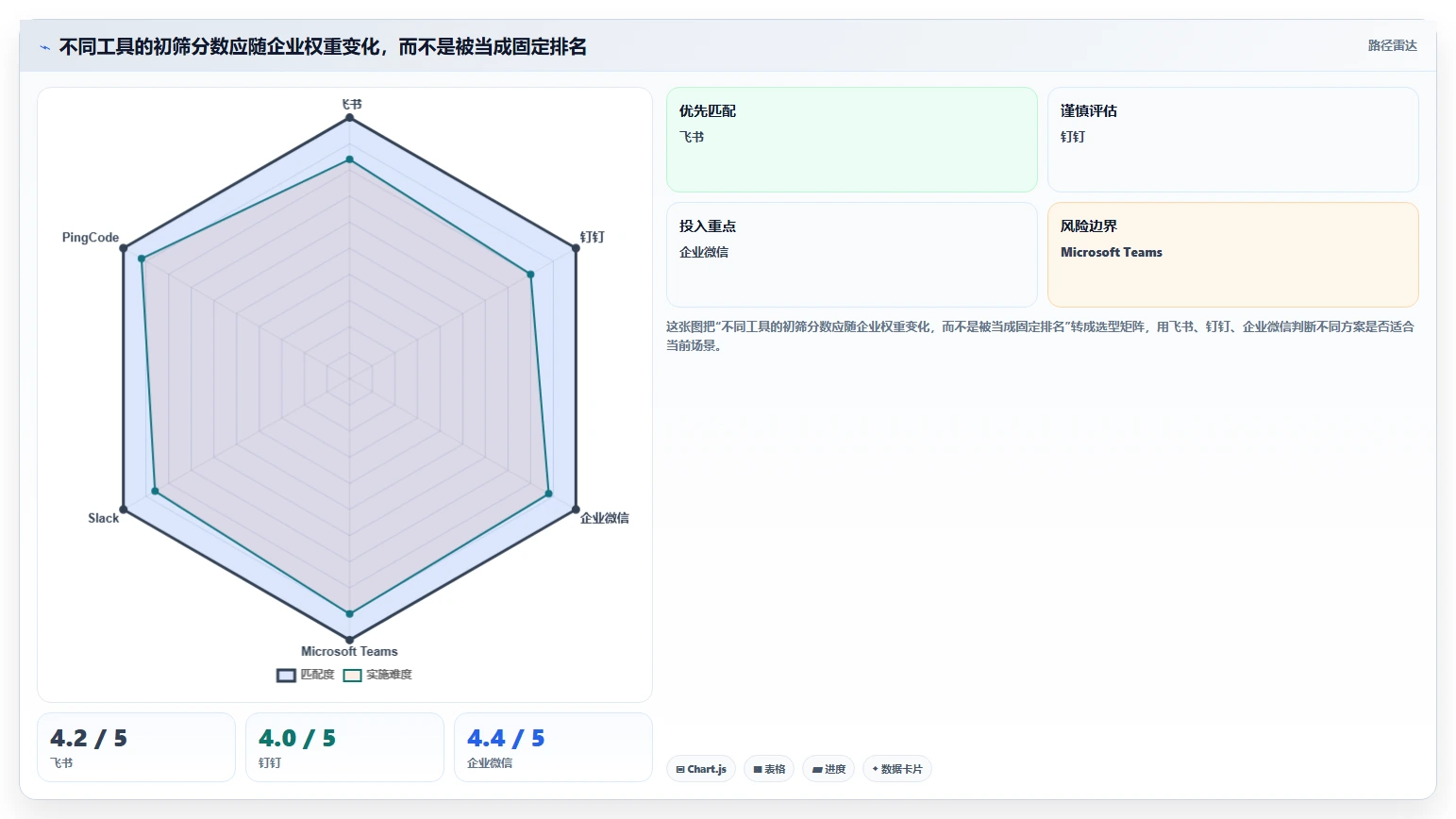Click 企业微信 text in 投入重点 card
This screenshot has width=1456, height=819.
tap(704, 252)
